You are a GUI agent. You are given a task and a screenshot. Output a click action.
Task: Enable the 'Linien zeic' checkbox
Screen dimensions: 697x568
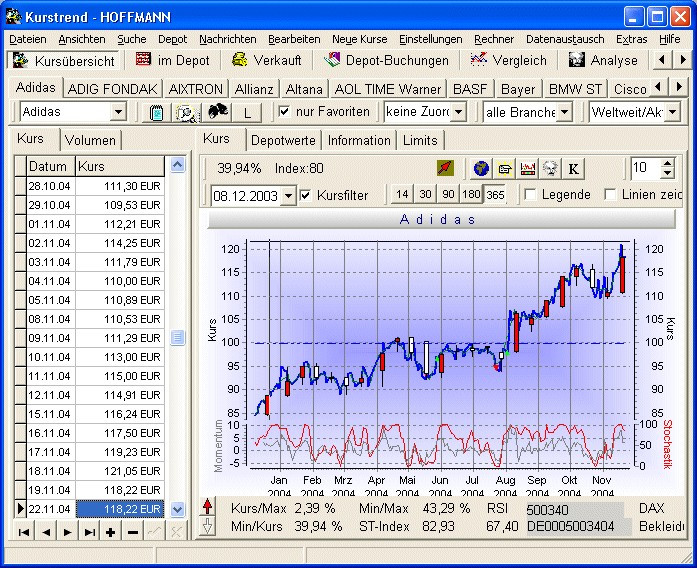coord(610,195)
